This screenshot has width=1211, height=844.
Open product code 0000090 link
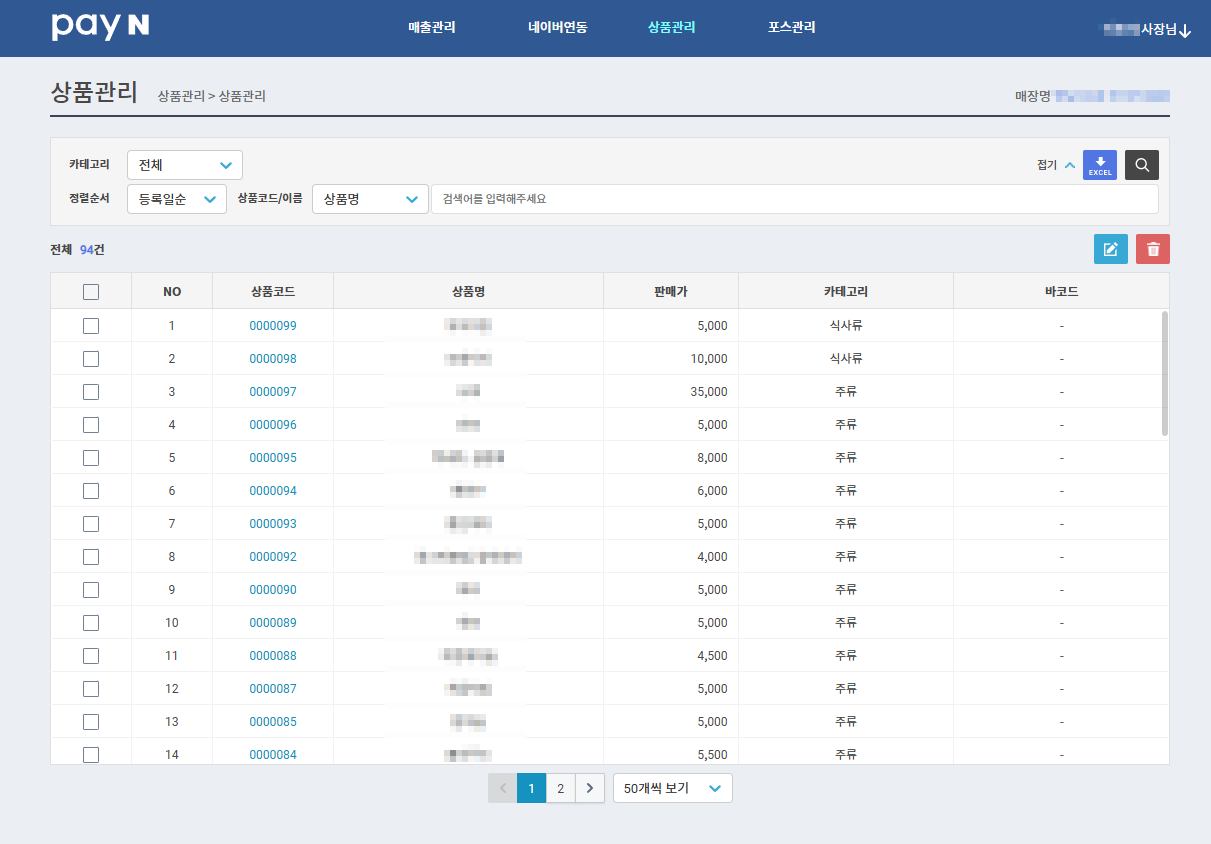(x=273, y=590)
